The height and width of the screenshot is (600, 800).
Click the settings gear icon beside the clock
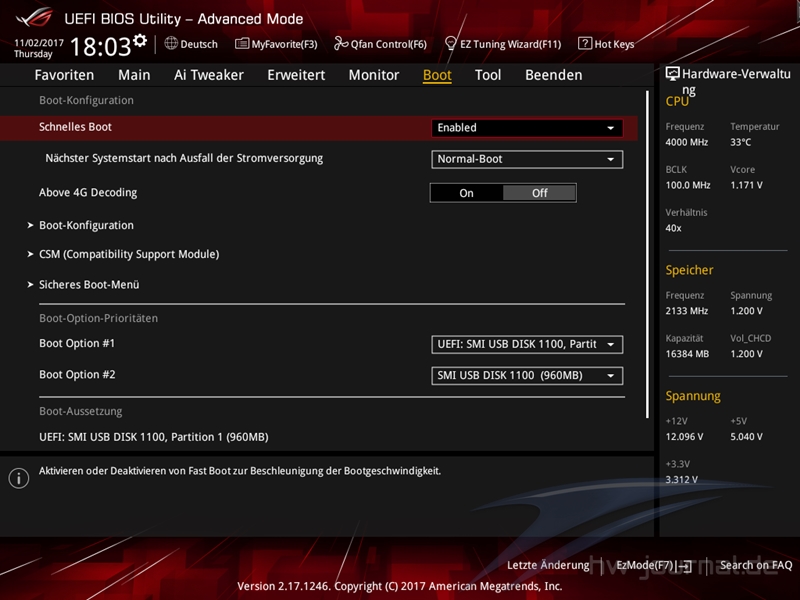(x=140, y=41)
